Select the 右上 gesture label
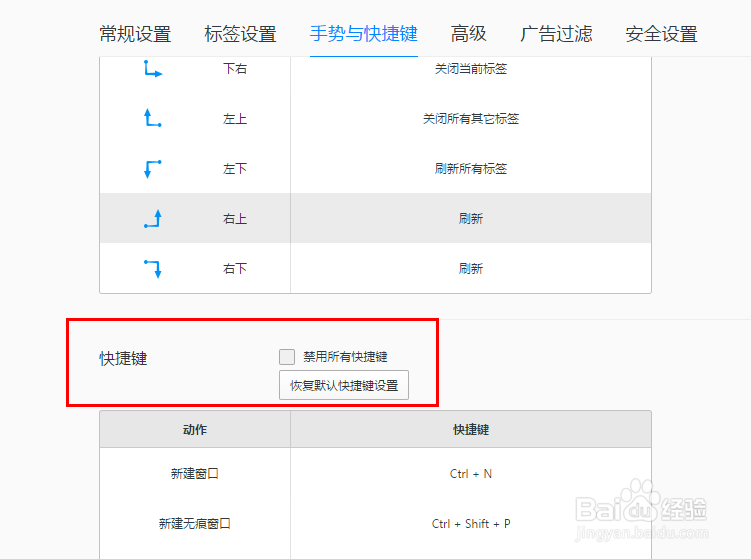The height and width of the screenshot is (559, 751). pos(235,219)
